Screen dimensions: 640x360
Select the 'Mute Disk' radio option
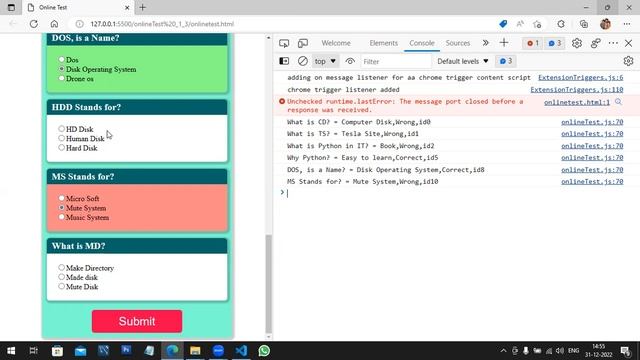coord(61,287)
